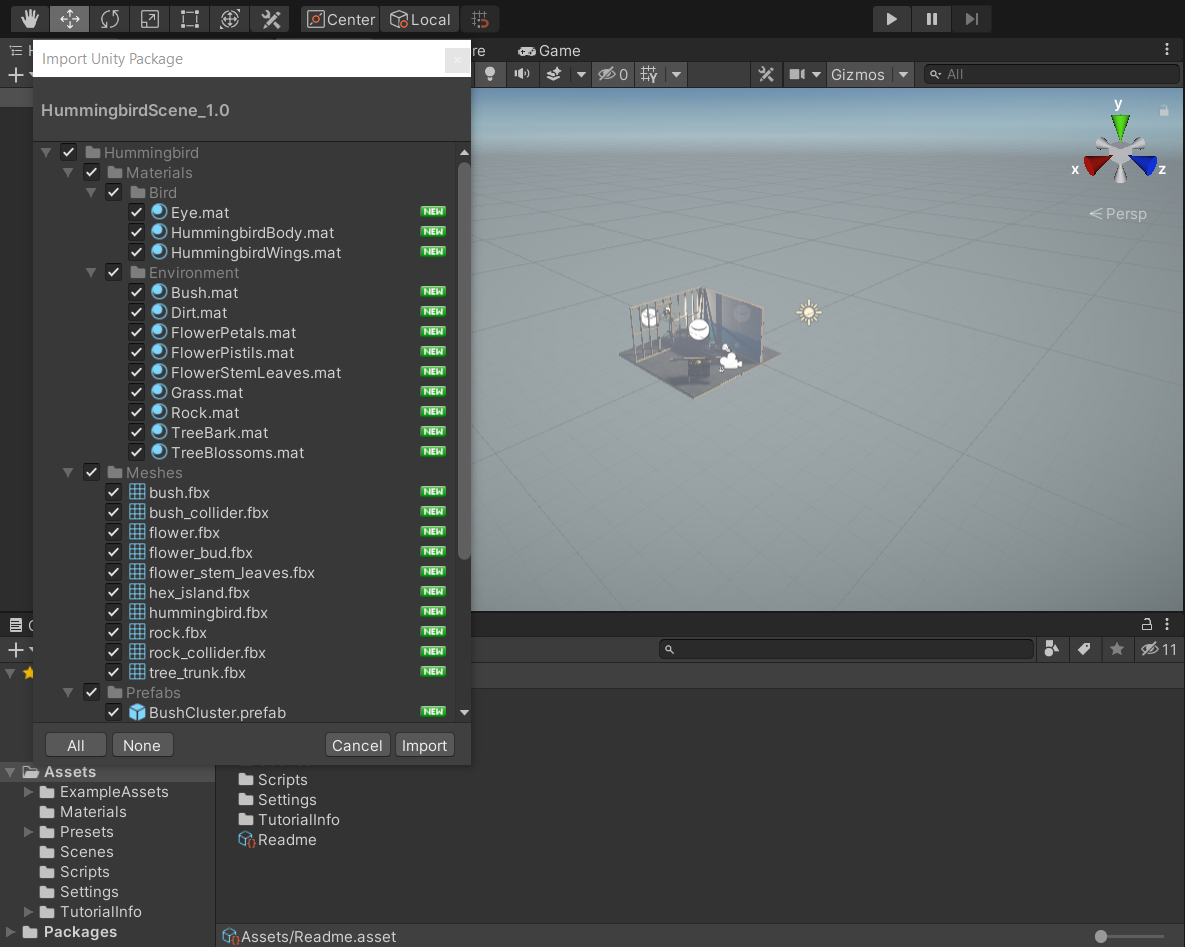Click the All button in import dialog
1185x947 pixels.
coord(76,745)
